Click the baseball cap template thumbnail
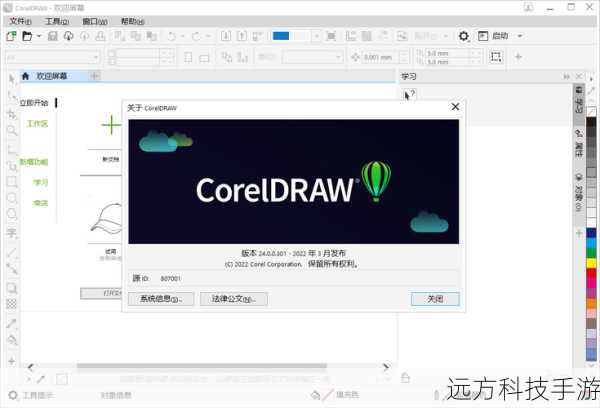 (106, 217)
